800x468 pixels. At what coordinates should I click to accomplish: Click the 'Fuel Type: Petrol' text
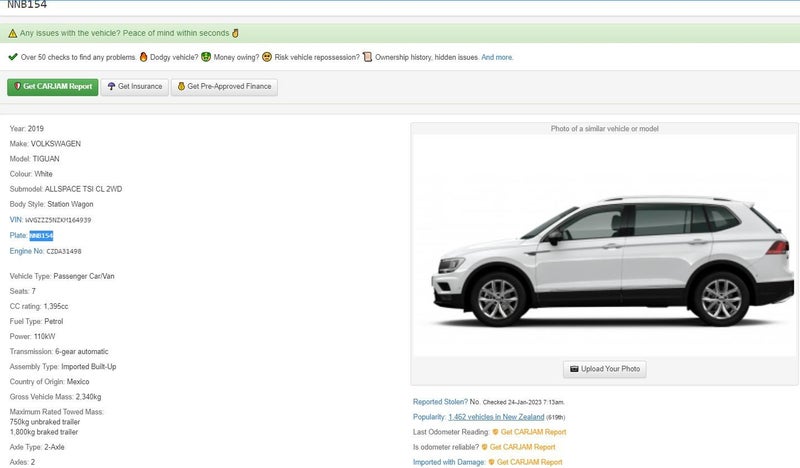click(36, 322)
